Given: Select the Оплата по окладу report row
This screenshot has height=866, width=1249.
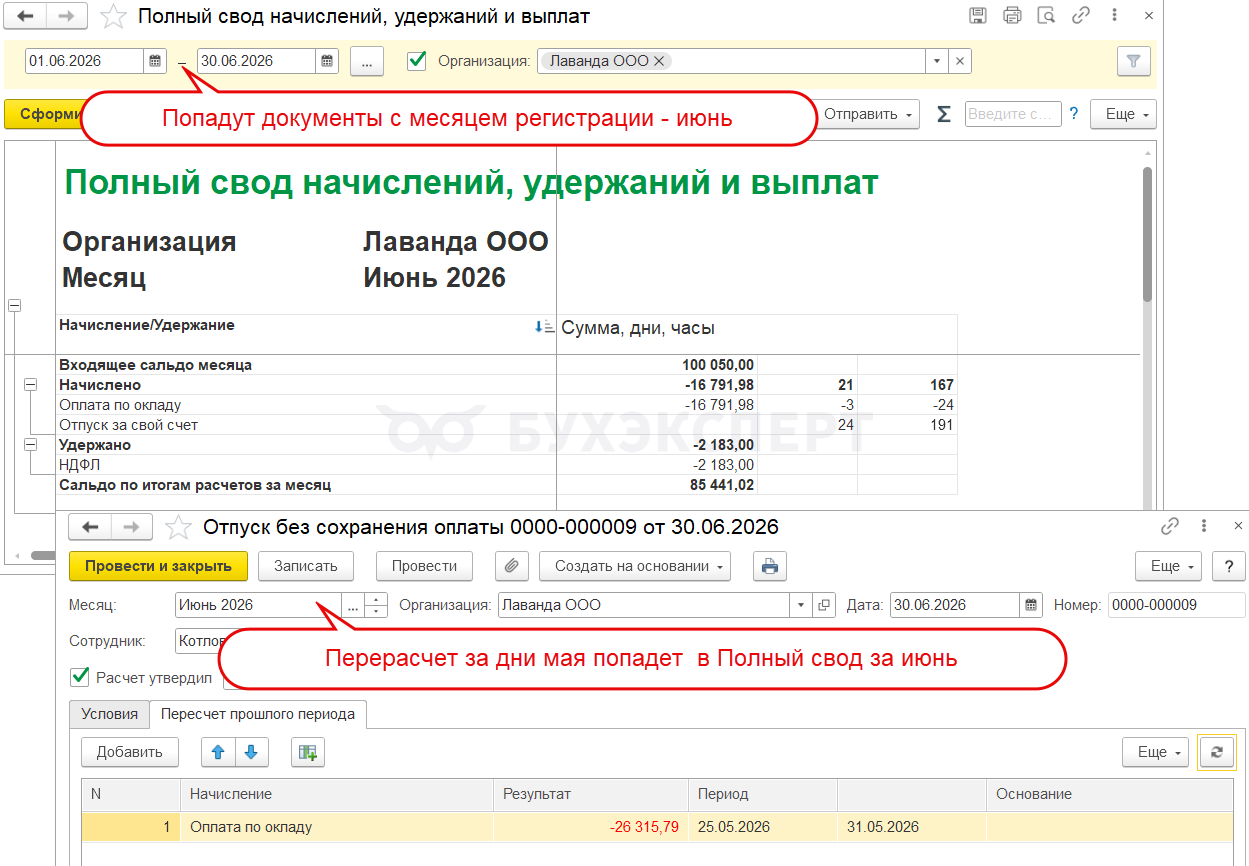Looking at the screenshot, I should pos(507,405).
